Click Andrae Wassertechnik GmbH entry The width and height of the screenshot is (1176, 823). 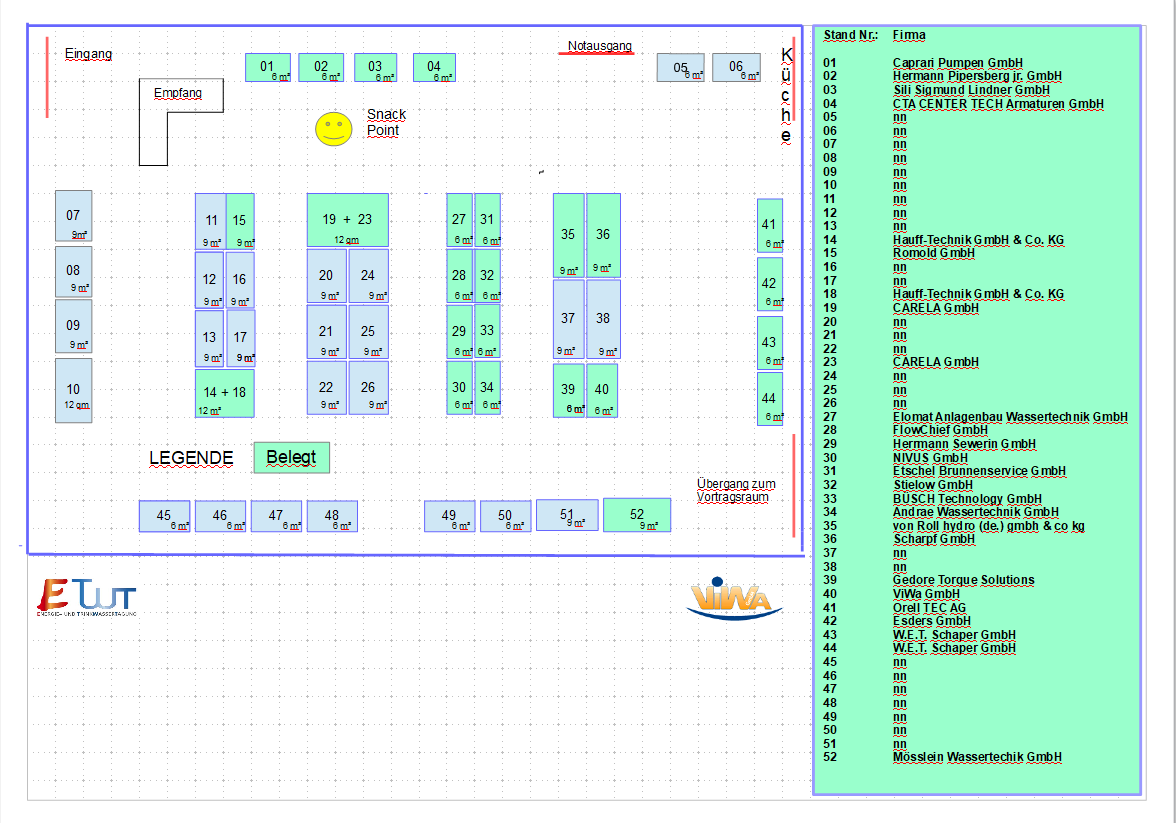(x=976, y=512)
